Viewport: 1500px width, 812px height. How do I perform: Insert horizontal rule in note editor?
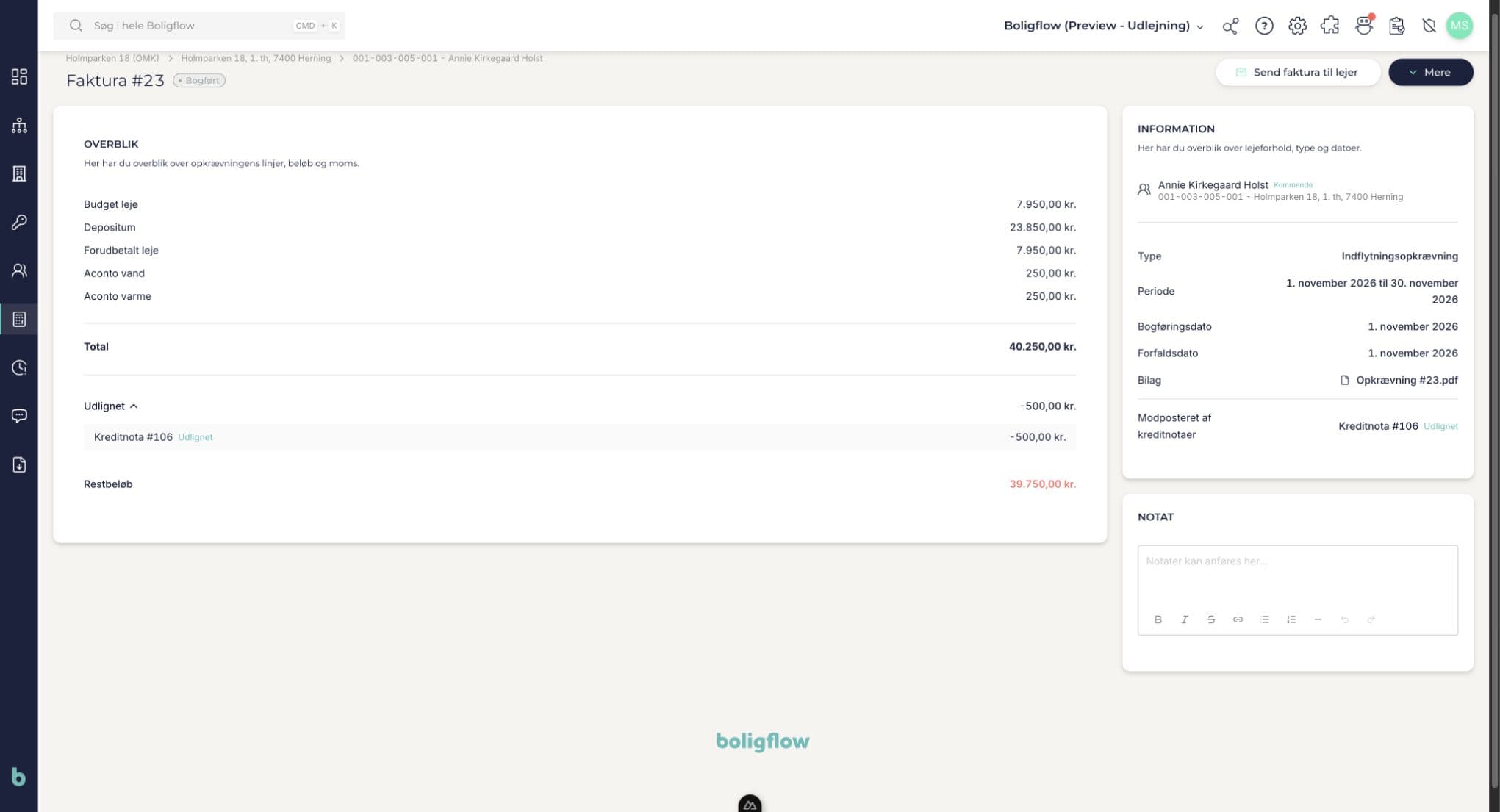coord(1318,619)
